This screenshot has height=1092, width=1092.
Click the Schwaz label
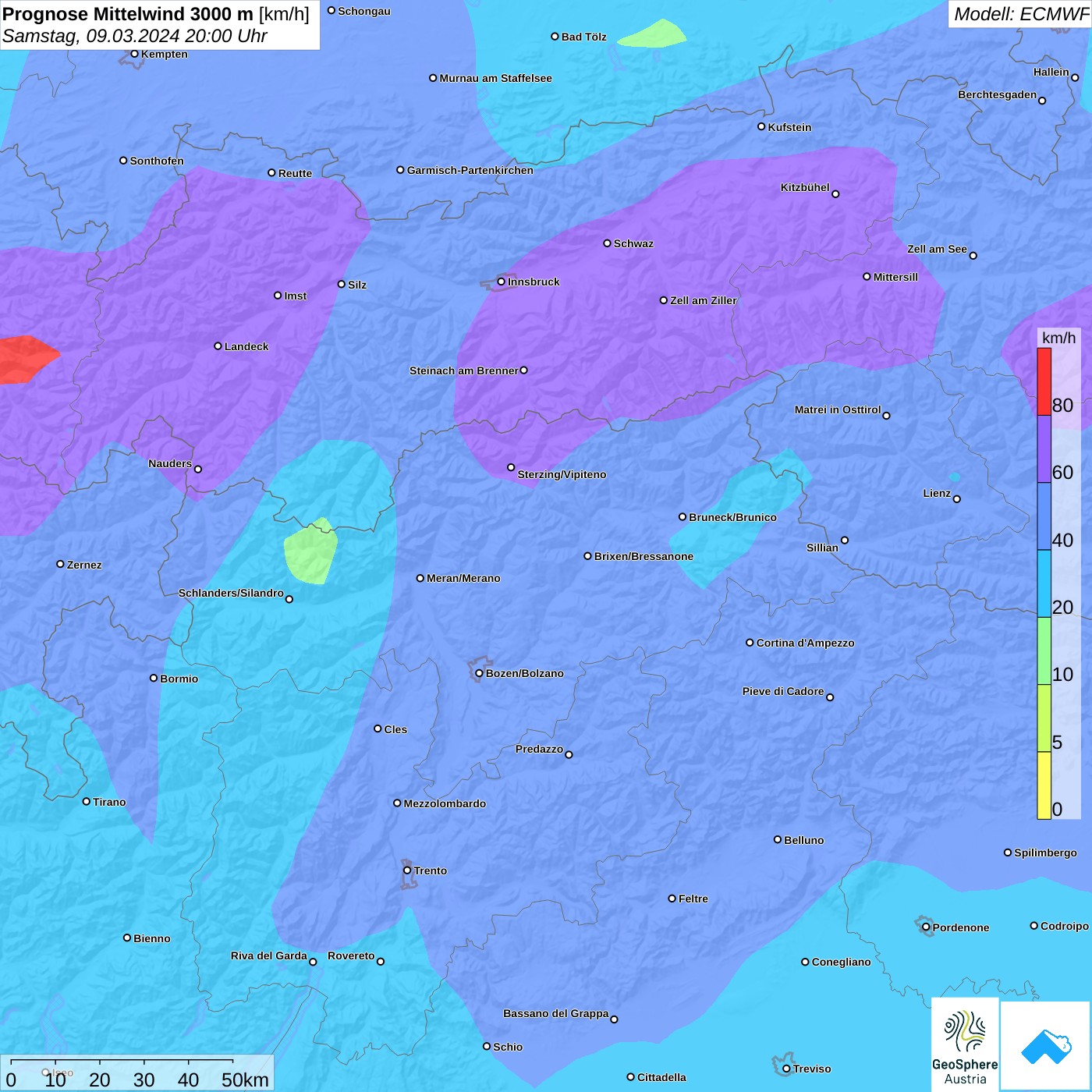coord(633,243)
